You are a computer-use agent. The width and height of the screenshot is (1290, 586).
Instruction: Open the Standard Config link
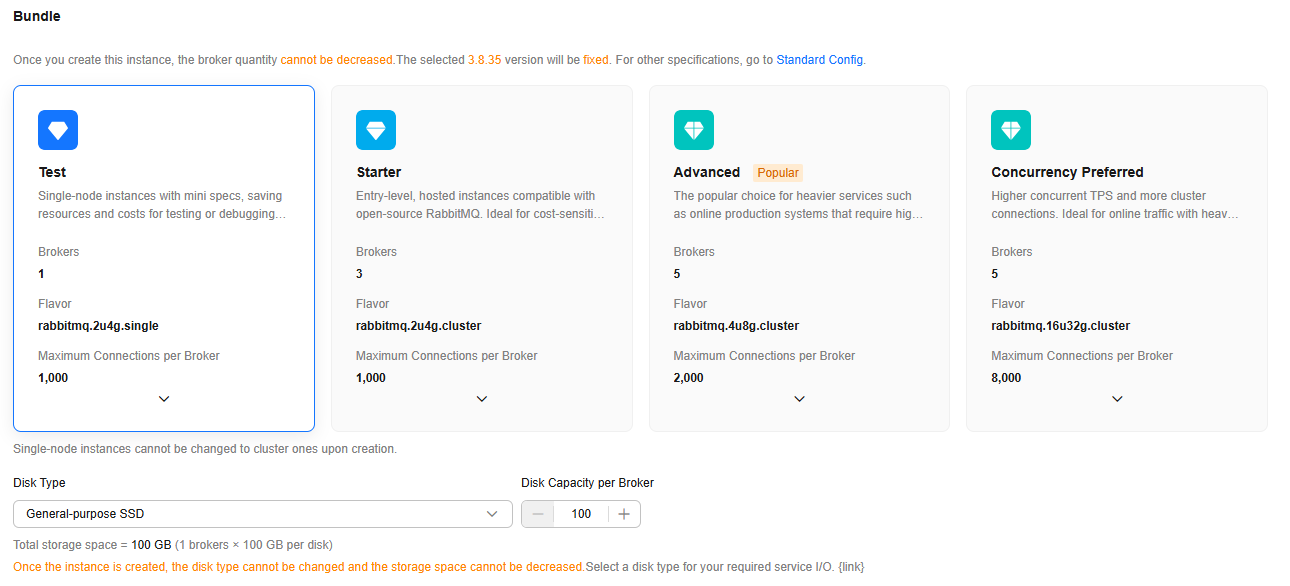(x=819, y=60)
